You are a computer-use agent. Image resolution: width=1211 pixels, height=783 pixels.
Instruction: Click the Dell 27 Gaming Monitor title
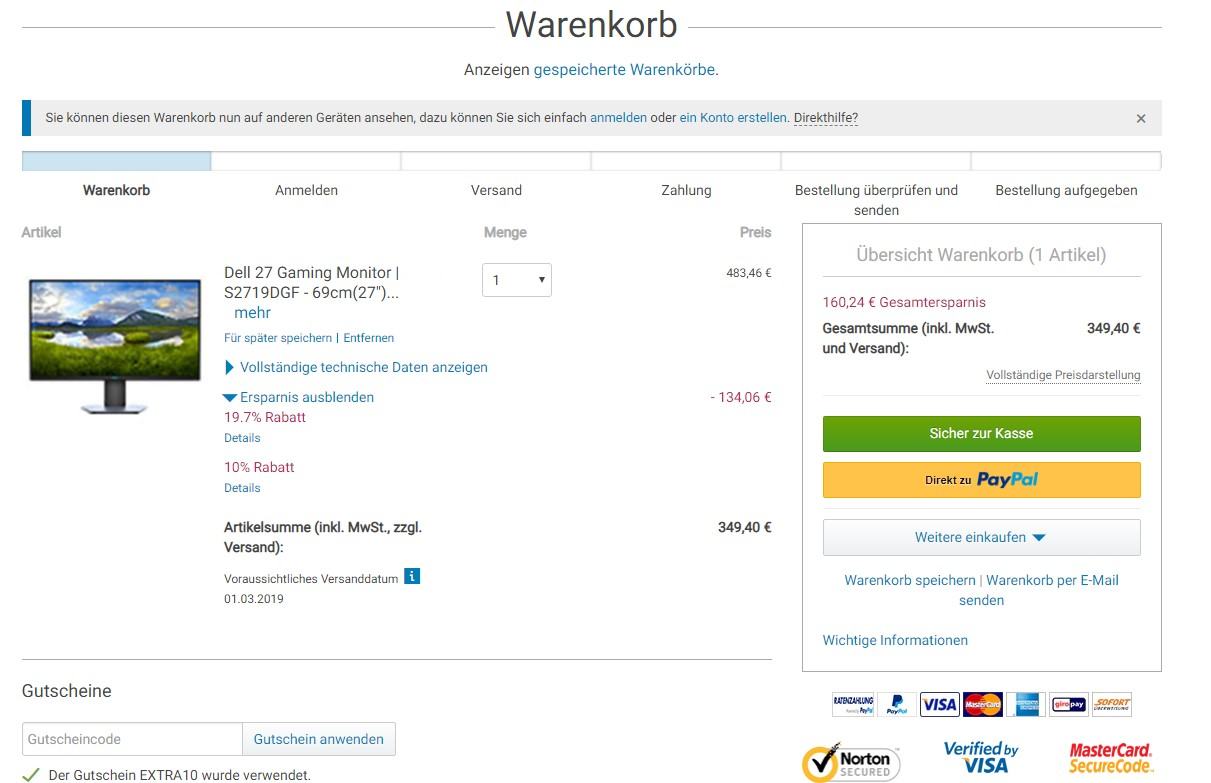pos(312,283)
